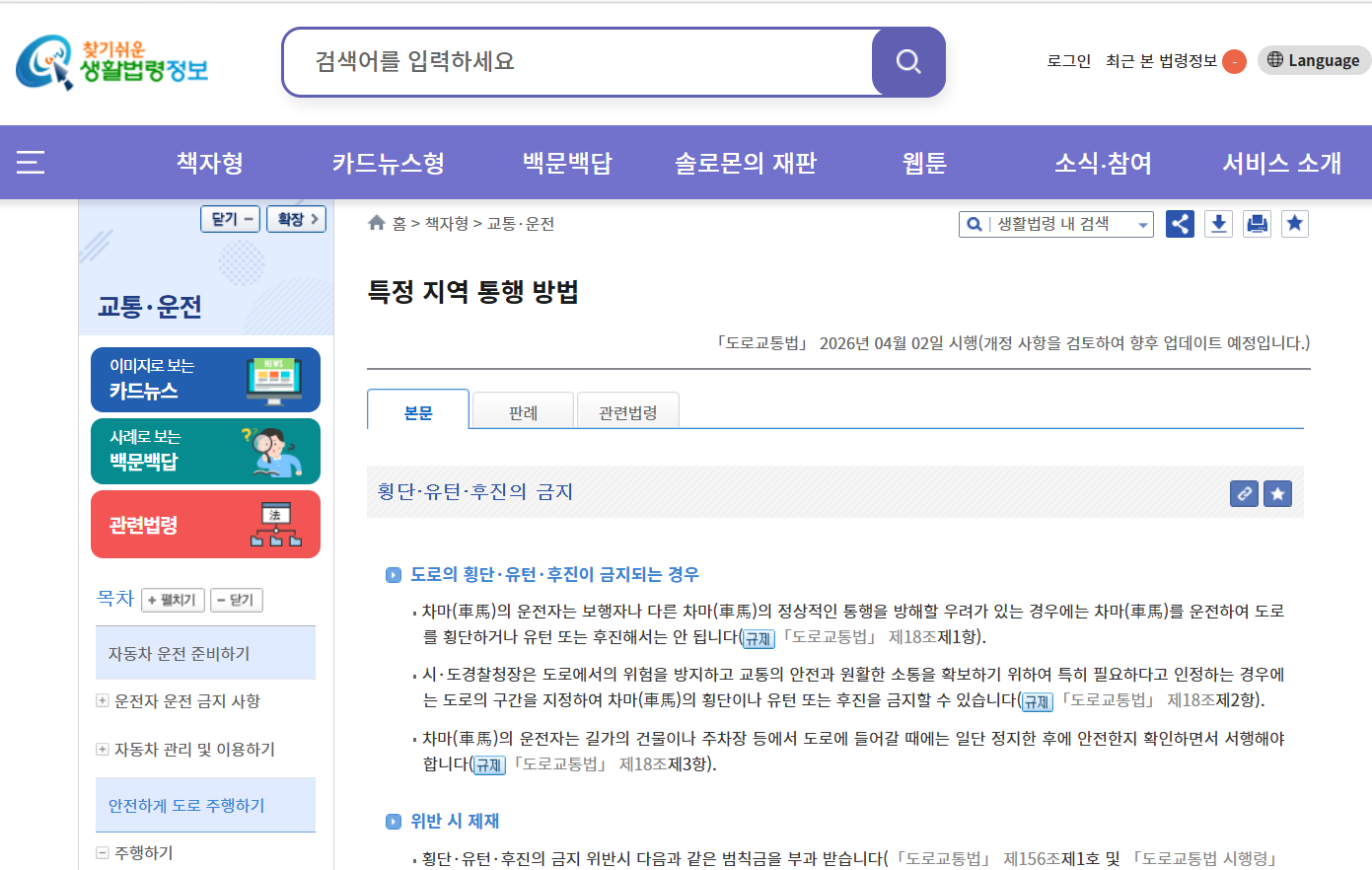1372x870 pixels.
Task: Expand 자동차 관리 및 이용하기 tree item
Action: [x=102, y=749]
